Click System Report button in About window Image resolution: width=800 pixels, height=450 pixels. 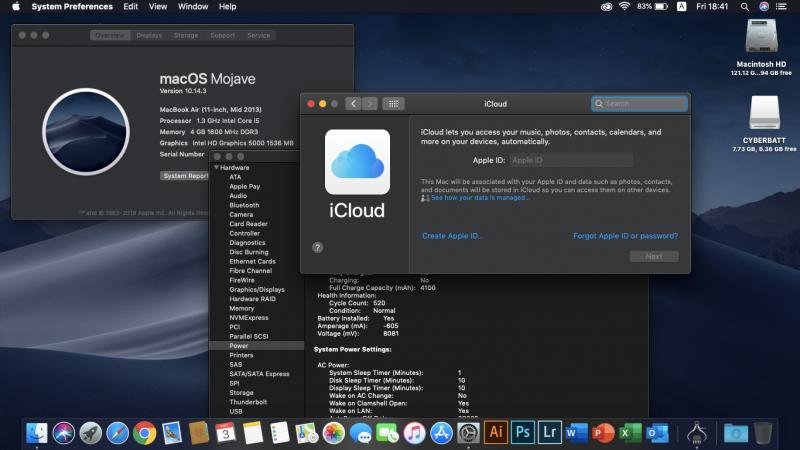point(185,176)
